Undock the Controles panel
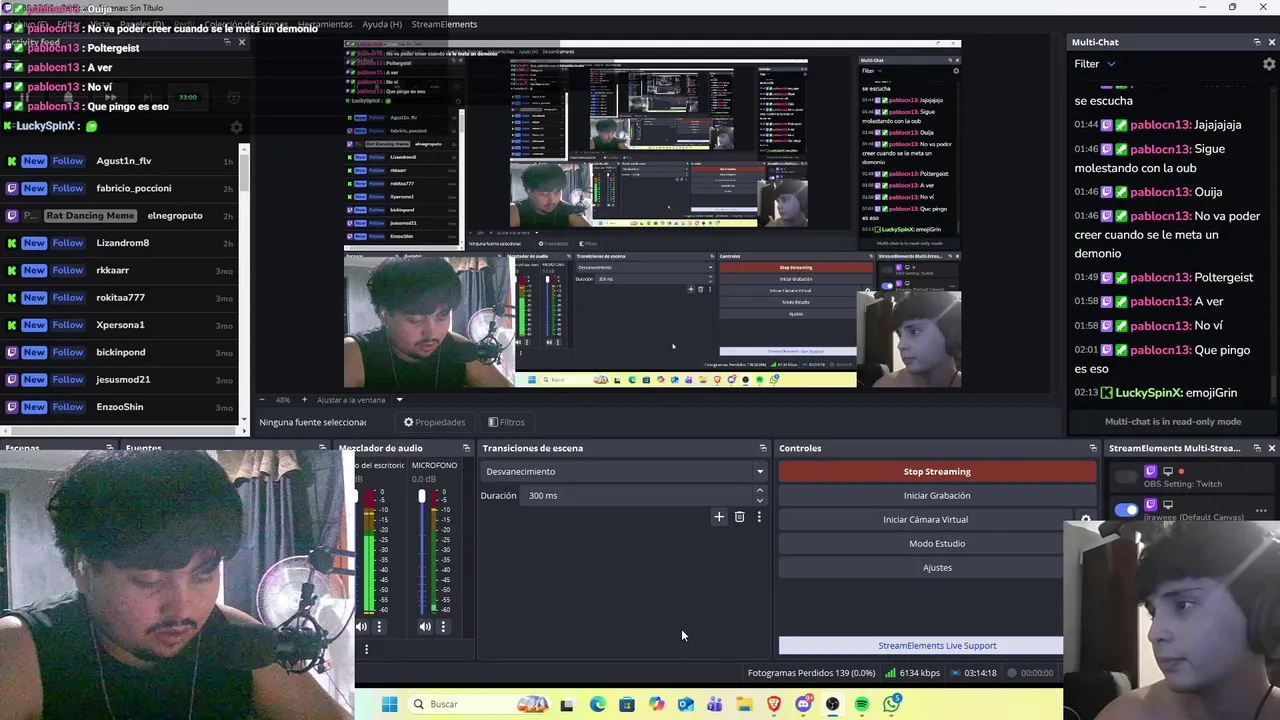Viewport: 1280px width, 720px height. pos(1093,448)
